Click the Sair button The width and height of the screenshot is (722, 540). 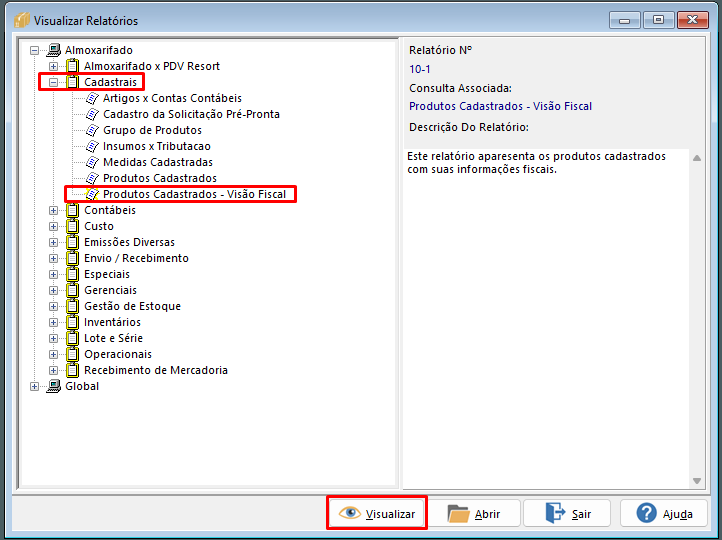(x=567, y=513)
